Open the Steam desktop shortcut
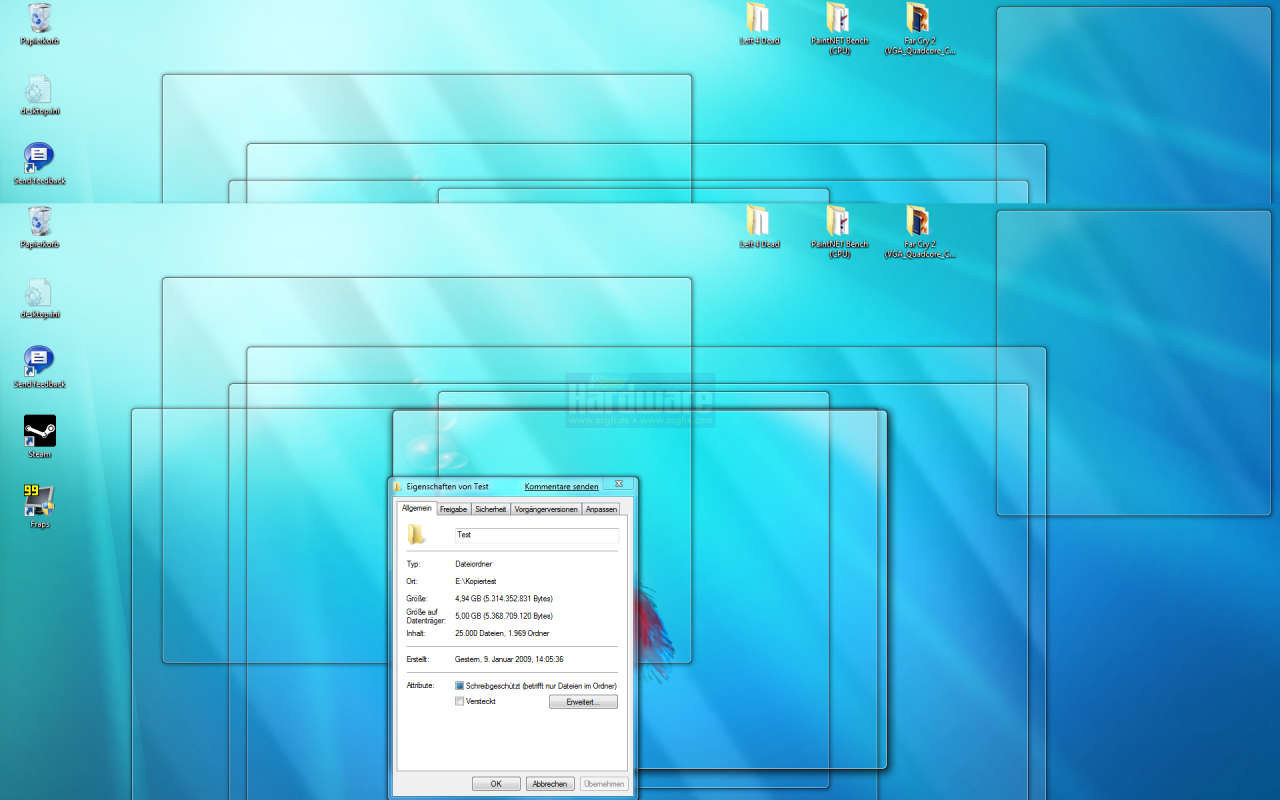 (39, 436)
